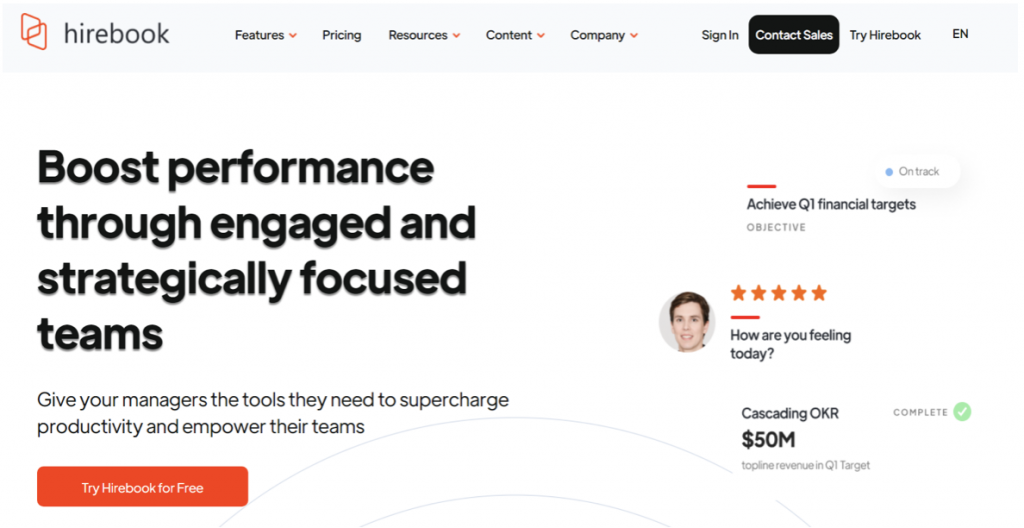Expand the Resources dropdown menu
1024x528 pixels.
424,35
